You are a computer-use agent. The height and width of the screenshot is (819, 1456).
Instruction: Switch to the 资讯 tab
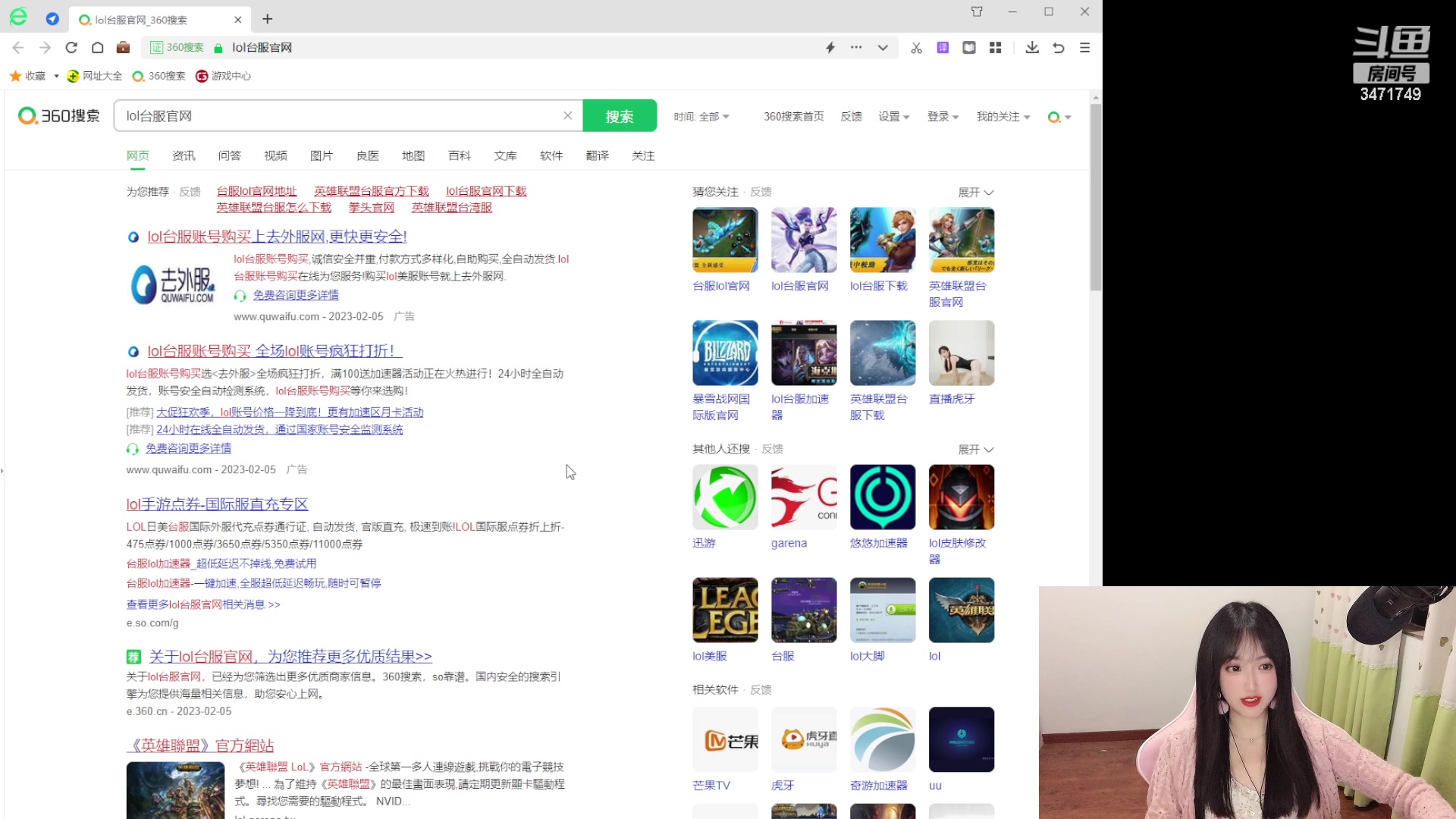(x=184, y=155)
